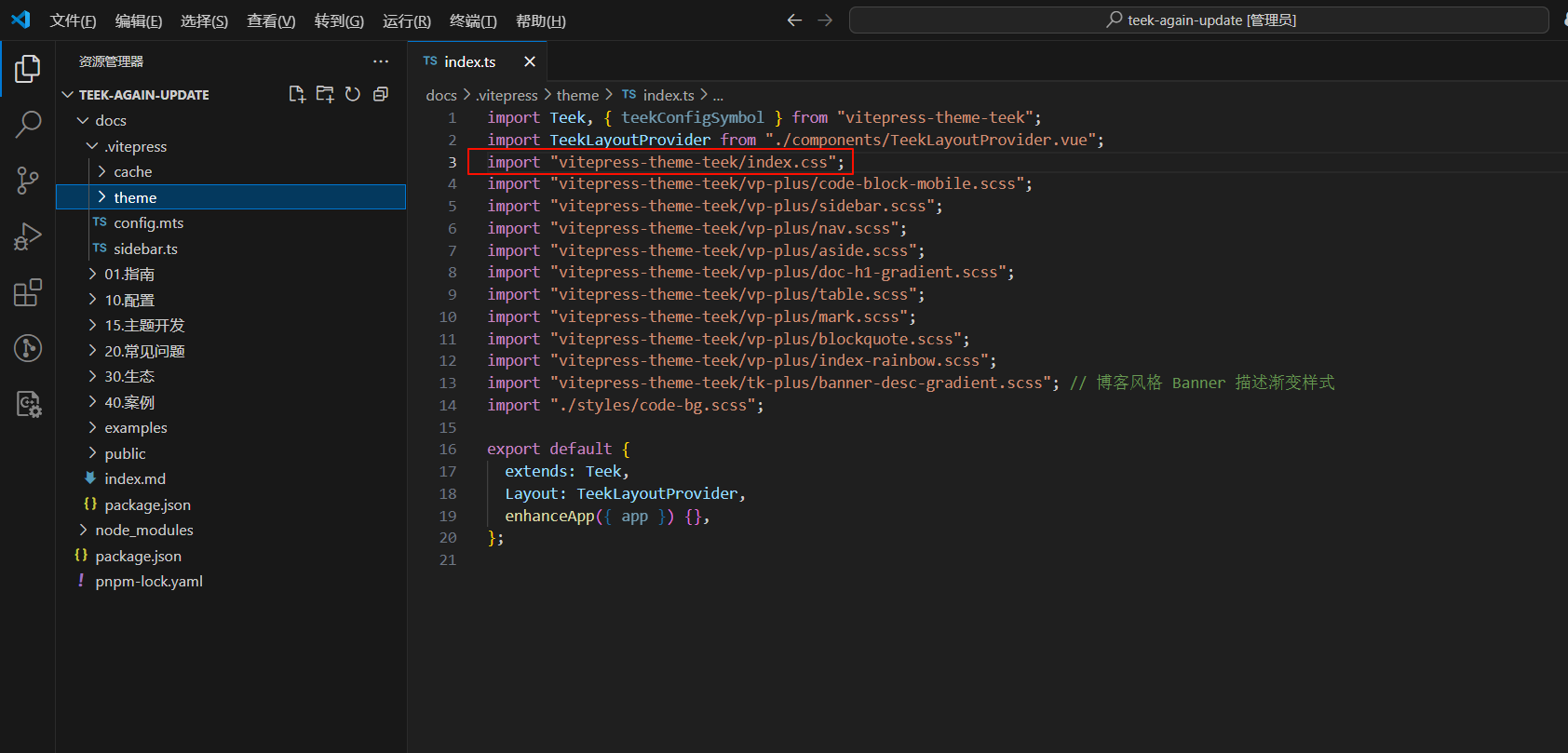This screenshot has height=753, width=1568.
Task: Click the .vitepress breadcrumb segment
Action: coord(507,95)
